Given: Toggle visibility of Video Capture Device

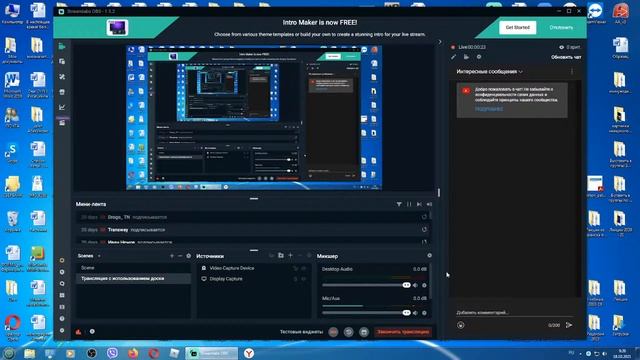Looking at the screenshot, I should click(304, 268).
